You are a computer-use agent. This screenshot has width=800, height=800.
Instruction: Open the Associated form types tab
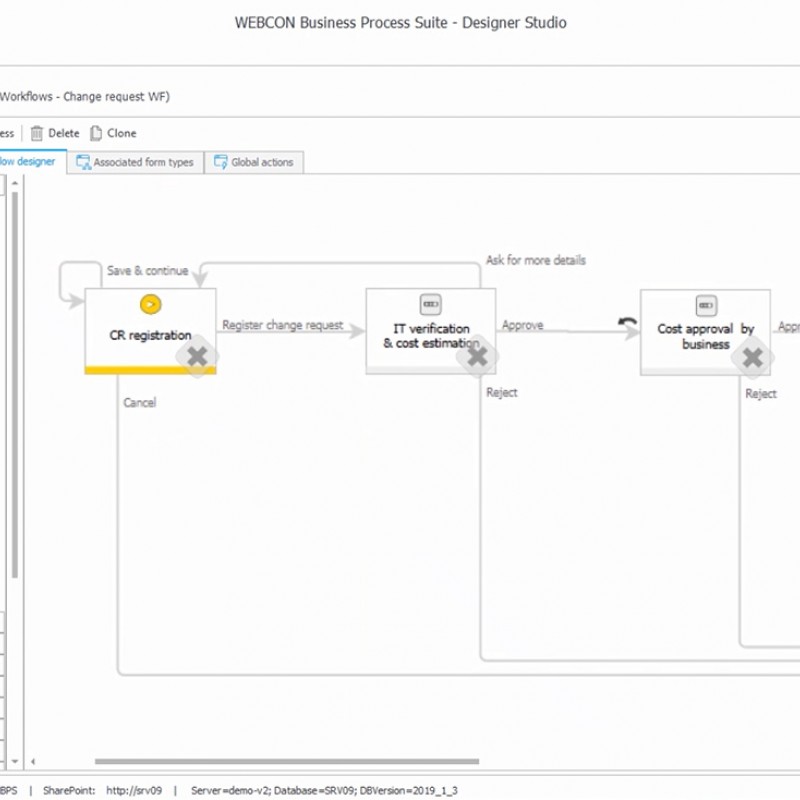[x=135, y=162]
